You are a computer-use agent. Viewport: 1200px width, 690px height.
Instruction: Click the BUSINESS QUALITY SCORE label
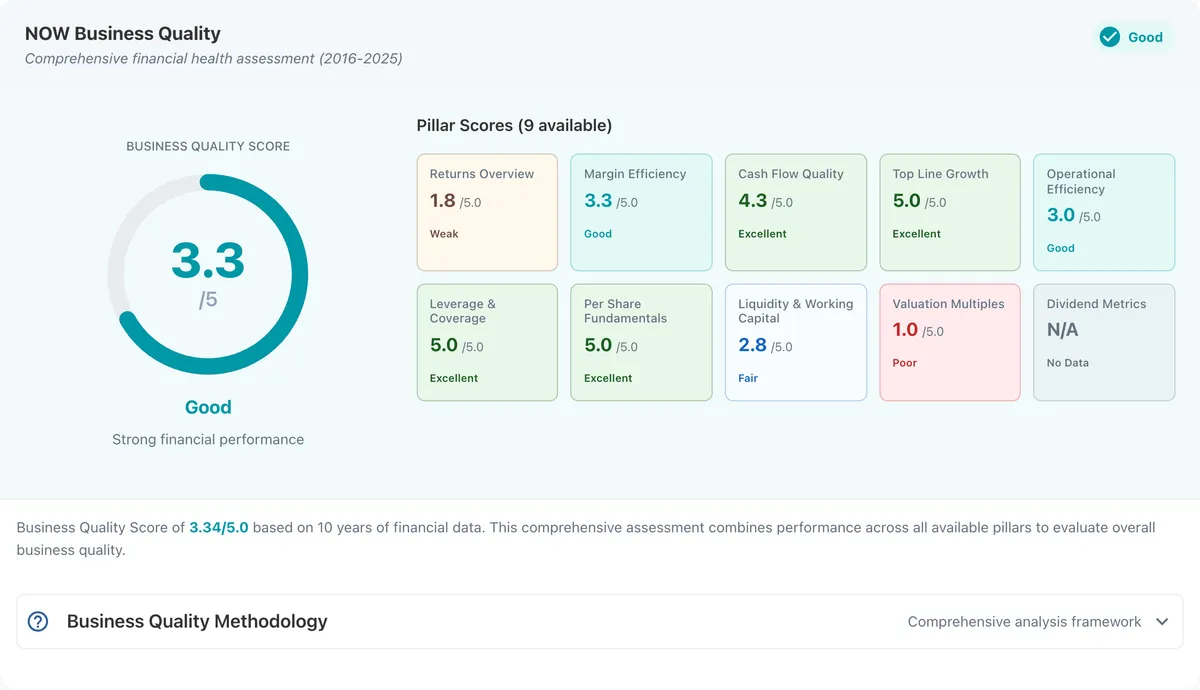tap(208, 146)
